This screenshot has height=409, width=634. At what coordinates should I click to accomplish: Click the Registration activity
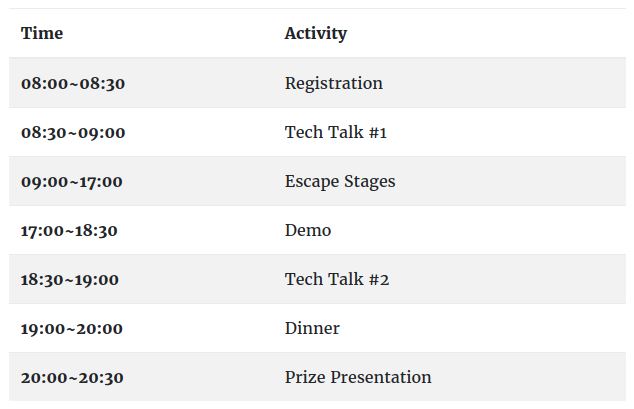pos(333,83)
